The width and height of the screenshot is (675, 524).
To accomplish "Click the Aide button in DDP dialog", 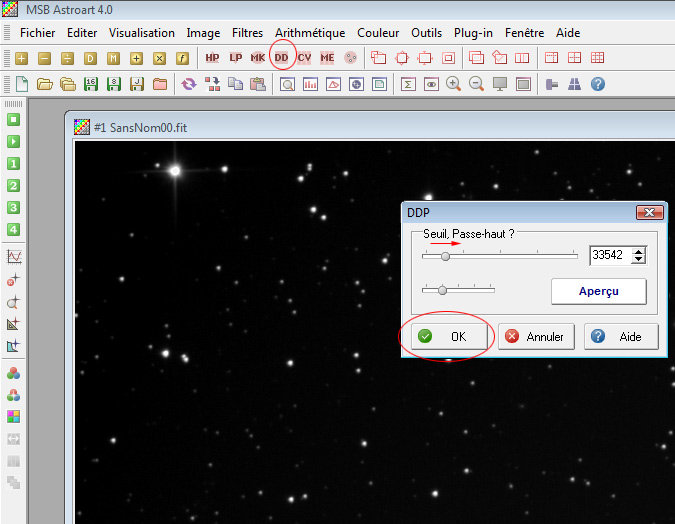I will click(x=621, y=336).
